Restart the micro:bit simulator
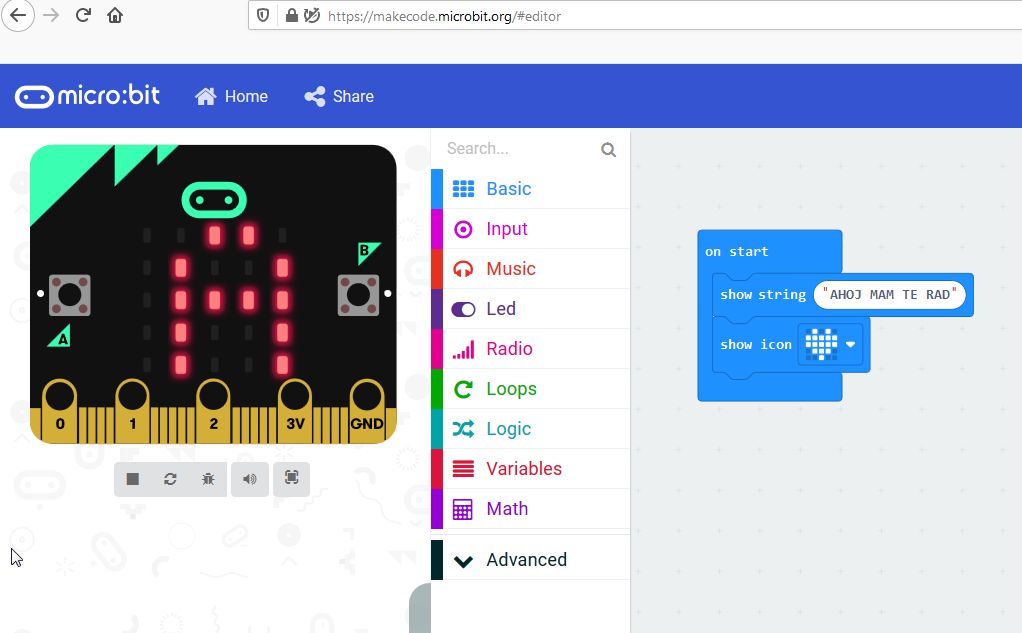 (x=170, y=479)
